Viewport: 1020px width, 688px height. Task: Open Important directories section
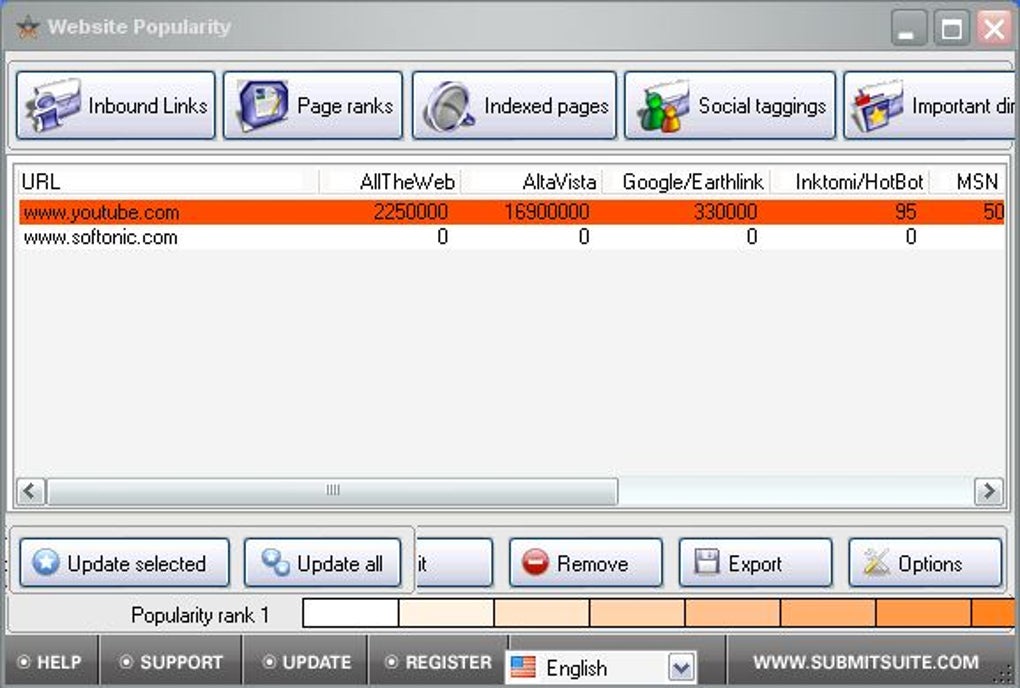[x=929, y=105]
